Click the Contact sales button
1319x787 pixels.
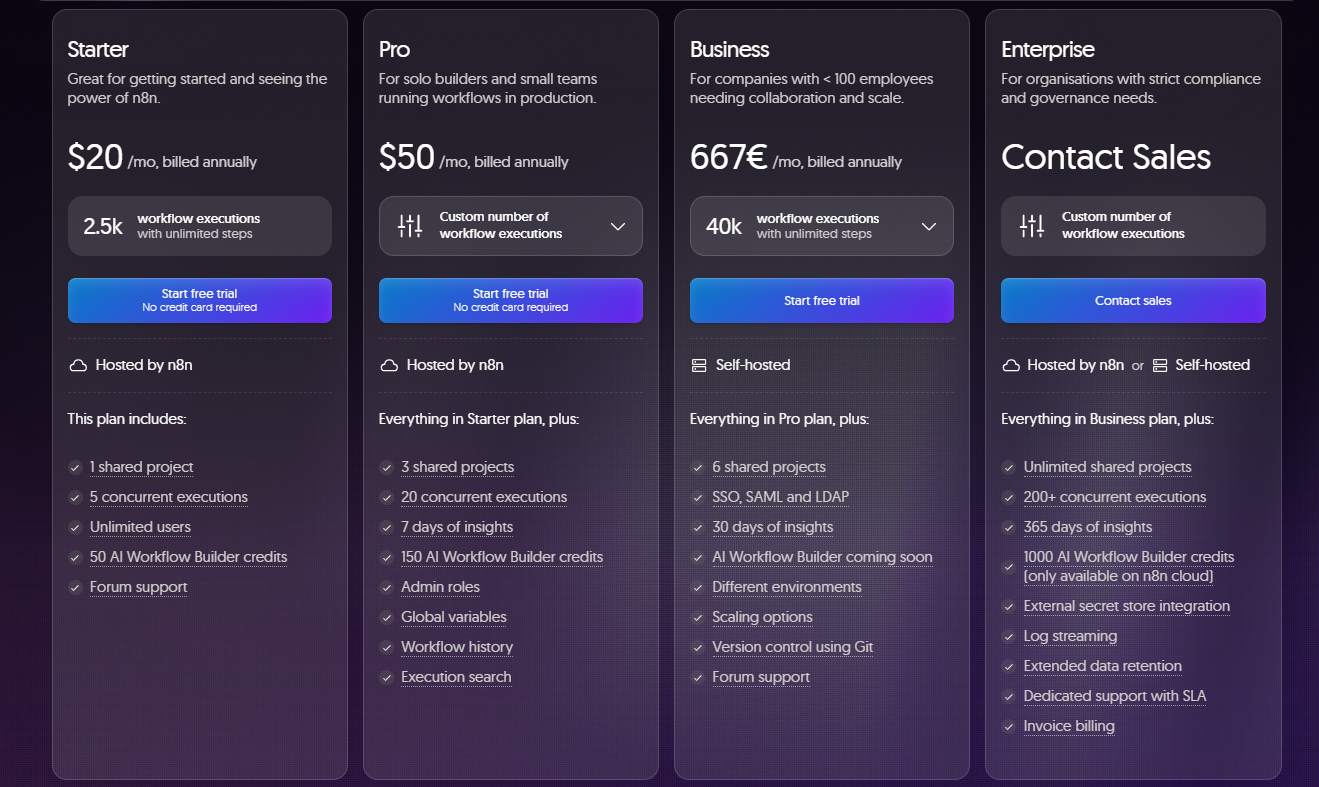(x=1133, y=300)
